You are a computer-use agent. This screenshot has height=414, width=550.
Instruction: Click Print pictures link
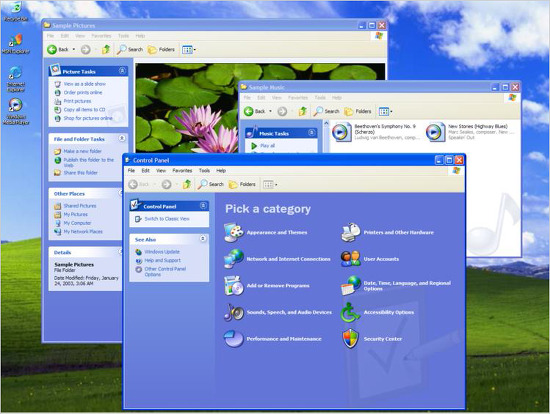click(x=77, y=101)
